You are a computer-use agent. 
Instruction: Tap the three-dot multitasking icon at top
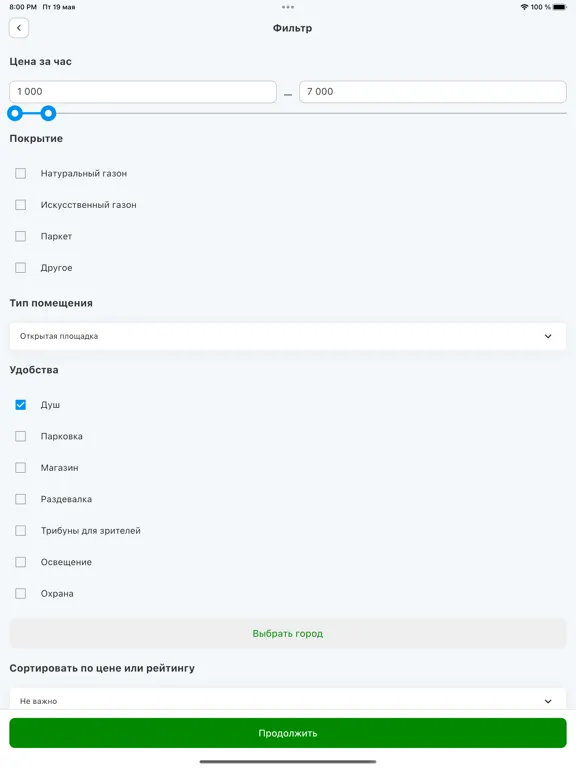(x=288, y=7)
